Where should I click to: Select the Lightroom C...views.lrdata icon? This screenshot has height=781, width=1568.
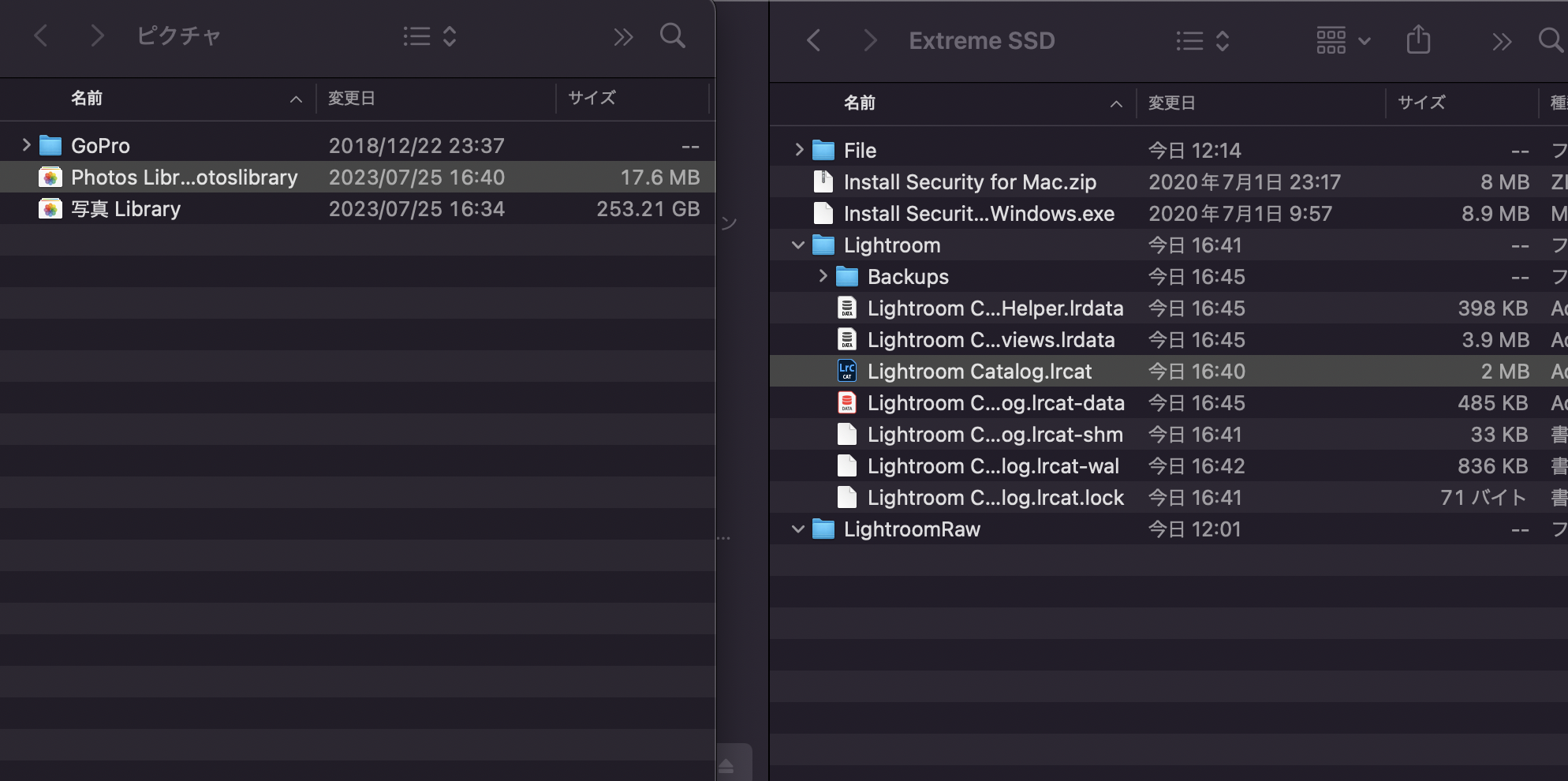847,340
